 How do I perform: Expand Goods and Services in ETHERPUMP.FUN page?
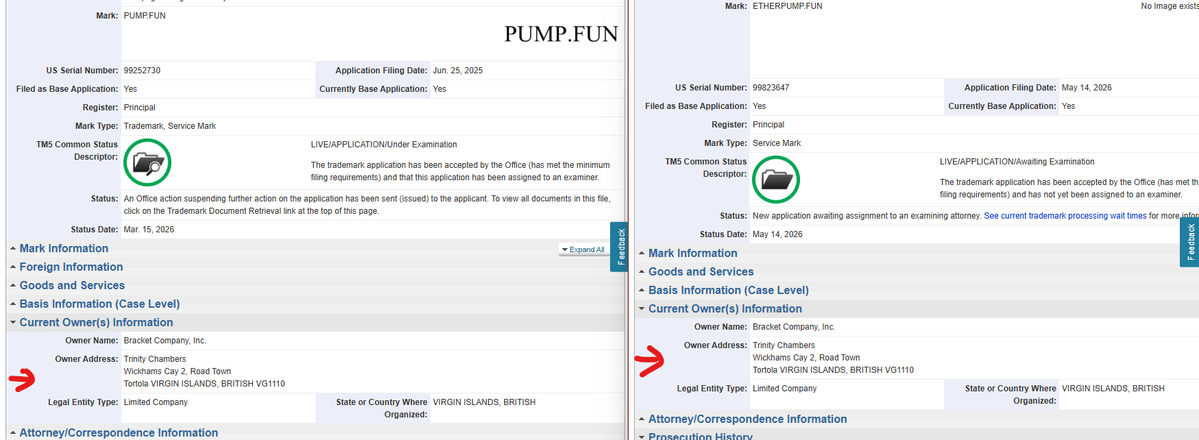(701, 272)
